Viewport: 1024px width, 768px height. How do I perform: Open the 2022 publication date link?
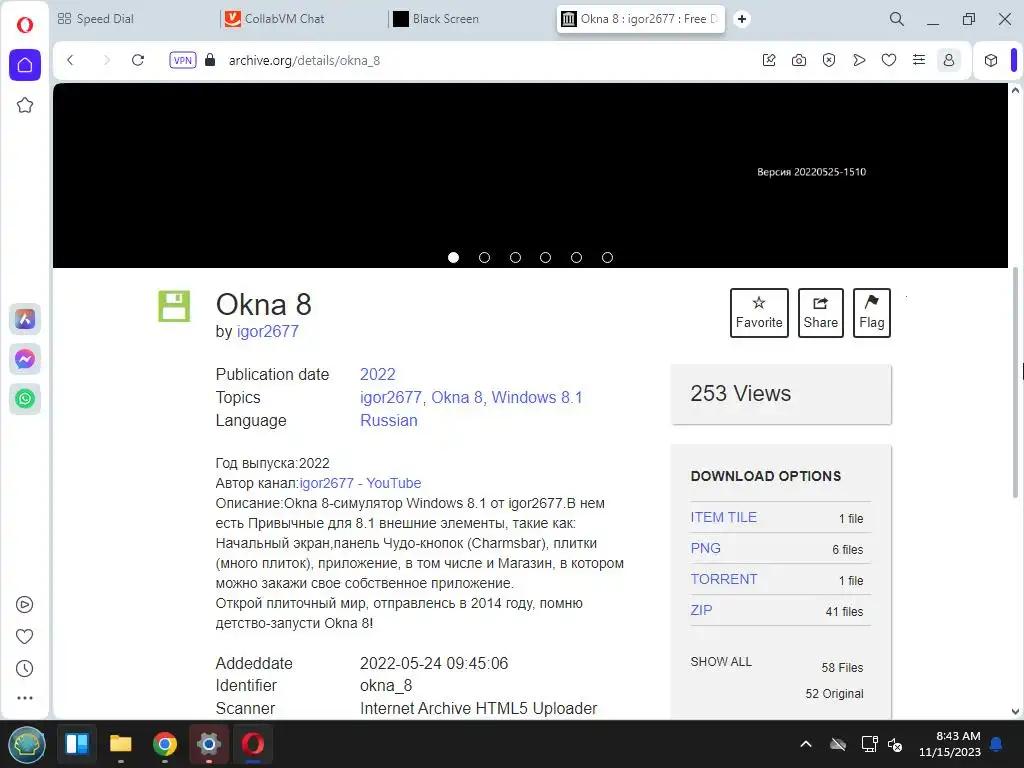click(377, 374)
